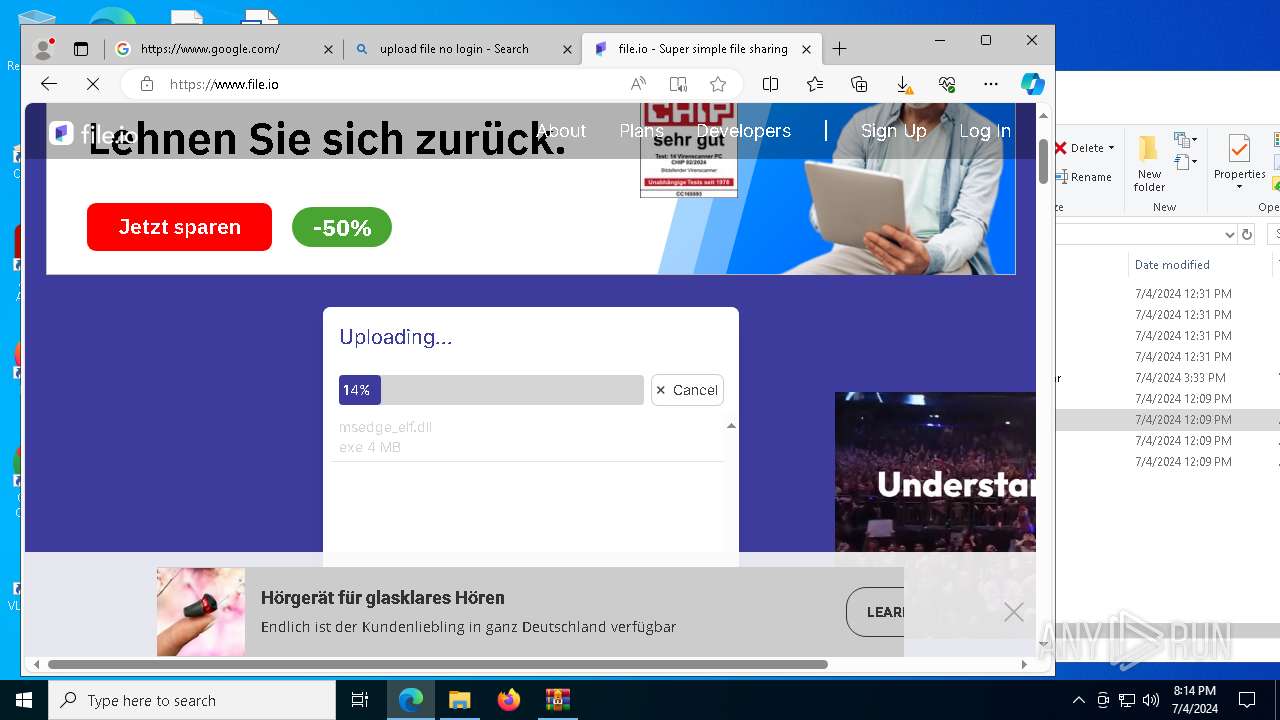This screenshot has height=720, width=1280.
Task: Open the tab actions menu icon
Action: tap(81, 49)
